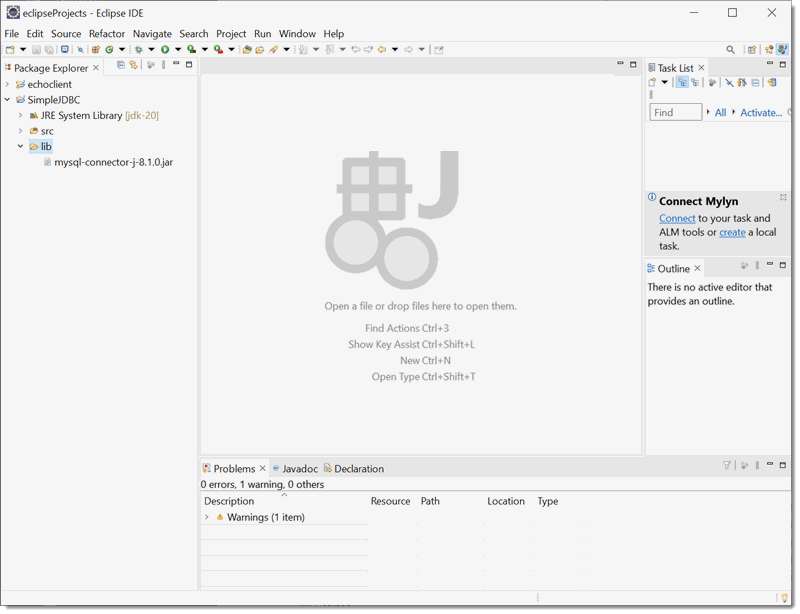Toggle Focus on Workweek in Task List
Image resolution: width=800 pixels, height=614 pixels.
pos(712,82)
